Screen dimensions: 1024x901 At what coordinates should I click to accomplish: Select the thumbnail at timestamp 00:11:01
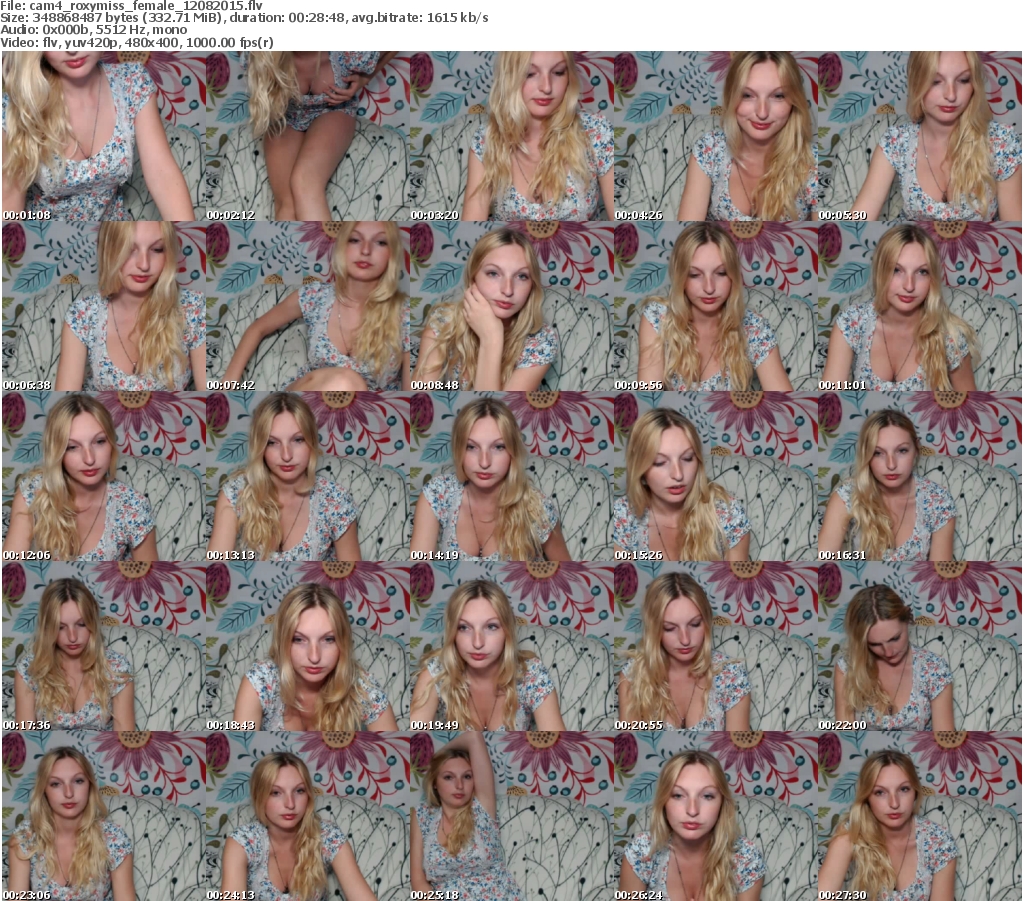920,306
